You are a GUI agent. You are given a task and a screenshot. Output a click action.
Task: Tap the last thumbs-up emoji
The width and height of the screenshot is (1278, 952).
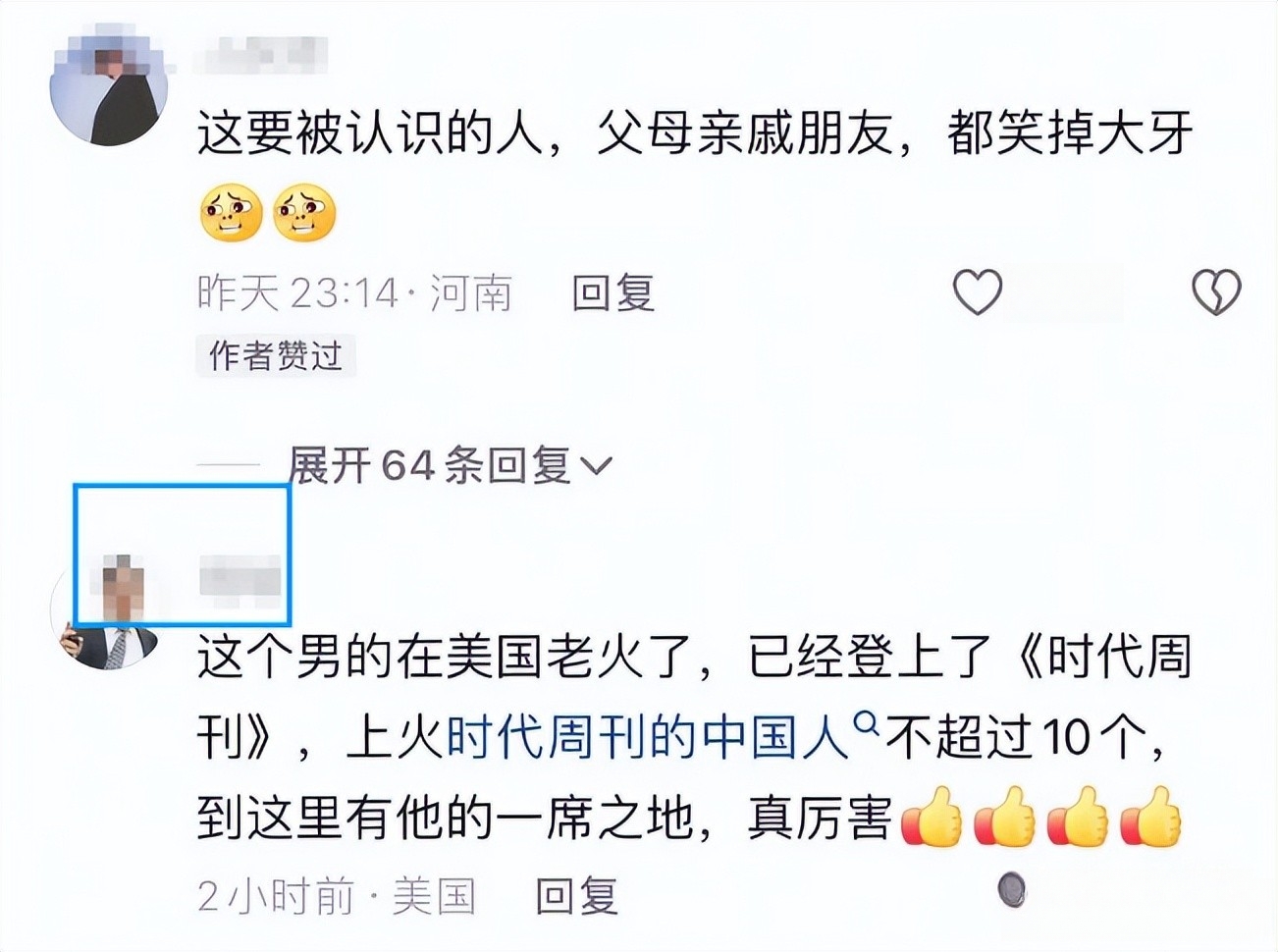point(1150,817)
